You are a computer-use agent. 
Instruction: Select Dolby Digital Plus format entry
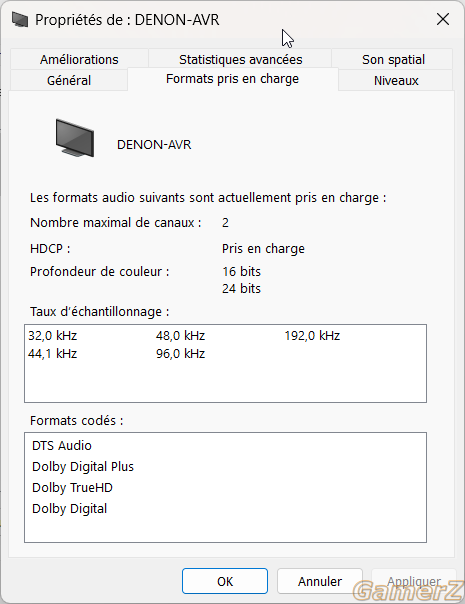83,466
